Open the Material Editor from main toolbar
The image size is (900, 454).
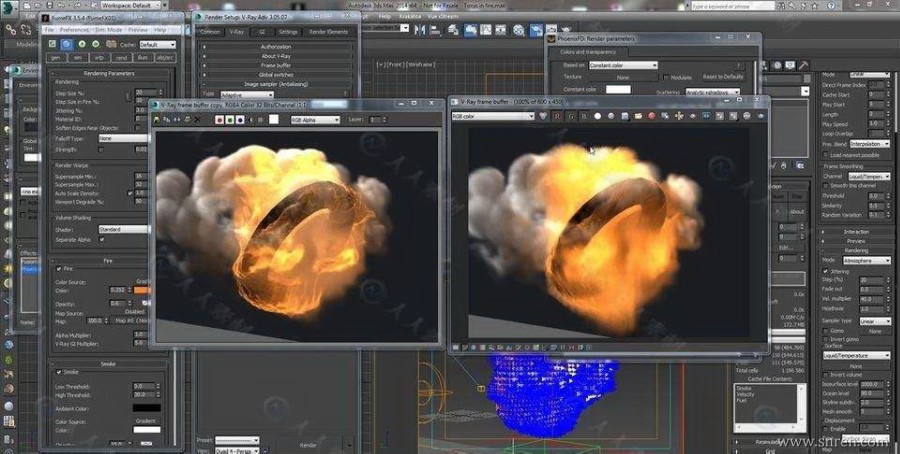pos(519,30)
